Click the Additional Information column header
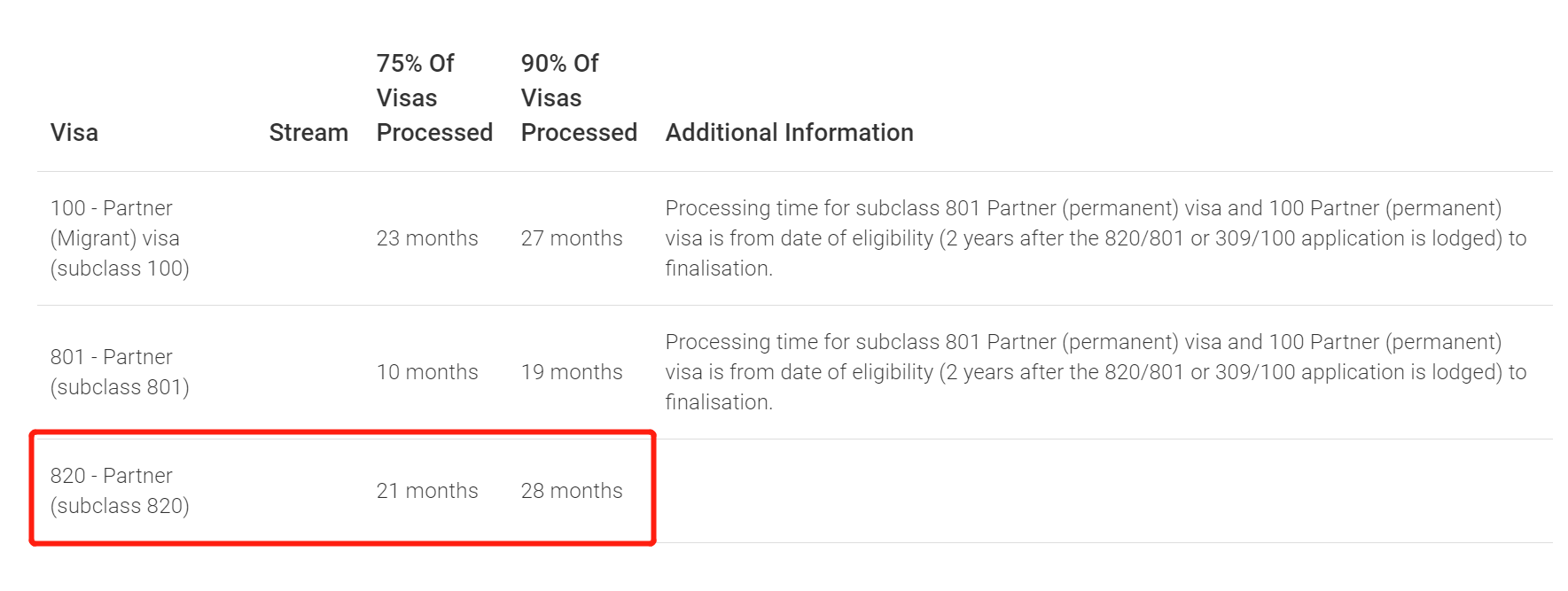The width and height of the screenshot is (1568, 591). (789, 133)
